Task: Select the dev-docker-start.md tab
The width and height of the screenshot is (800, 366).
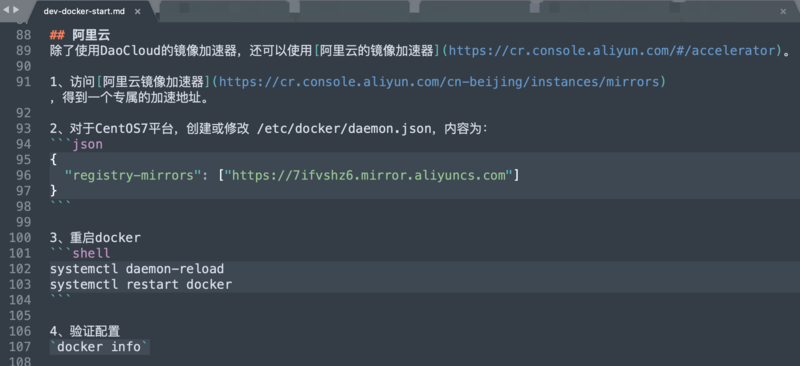Action: [x=84, y=11]
